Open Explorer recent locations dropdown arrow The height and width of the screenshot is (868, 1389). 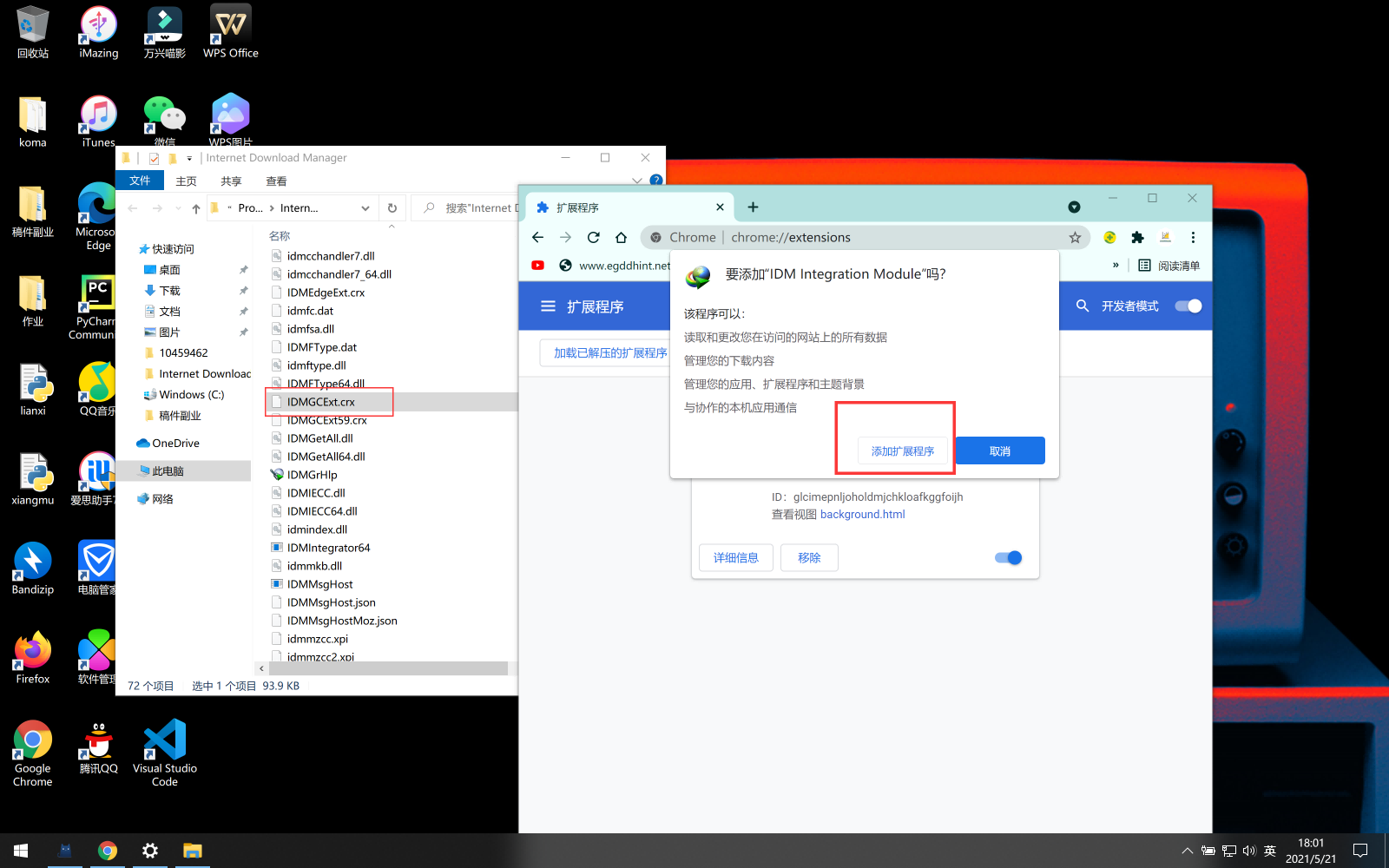coord(178,208)
